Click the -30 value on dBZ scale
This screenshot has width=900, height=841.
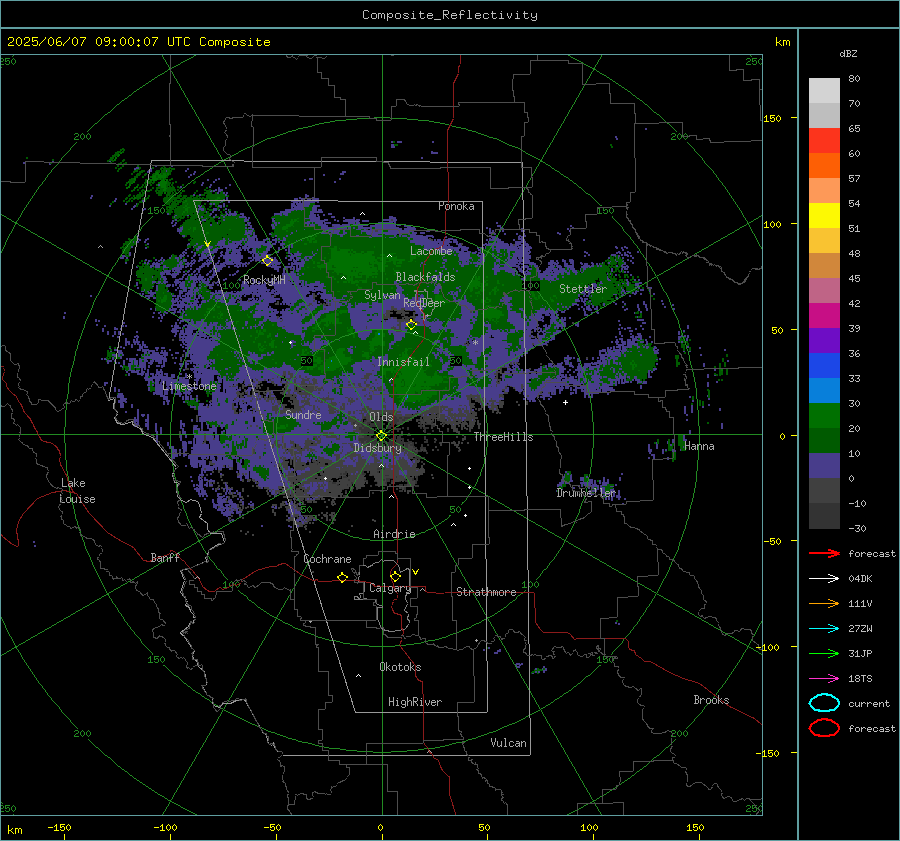857,528
